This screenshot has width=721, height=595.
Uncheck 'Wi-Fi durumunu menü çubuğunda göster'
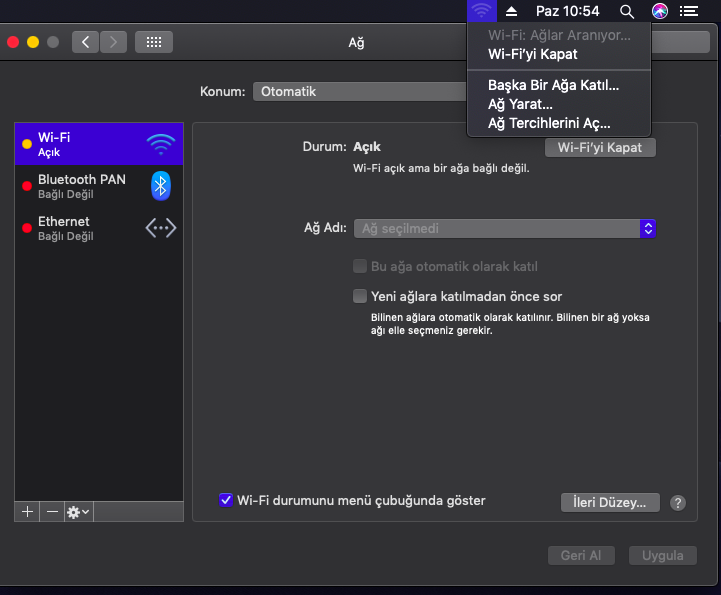pyautogui.click(x=226, y=500)
